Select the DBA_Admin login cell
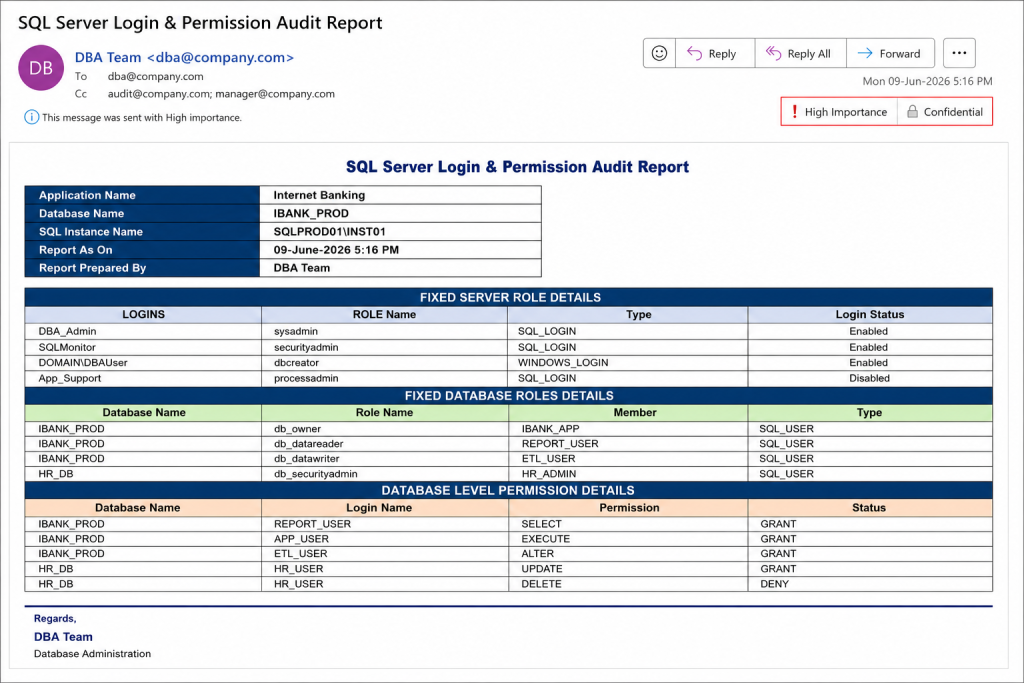This screenshot has height=683, width=1024. point(143,332)
